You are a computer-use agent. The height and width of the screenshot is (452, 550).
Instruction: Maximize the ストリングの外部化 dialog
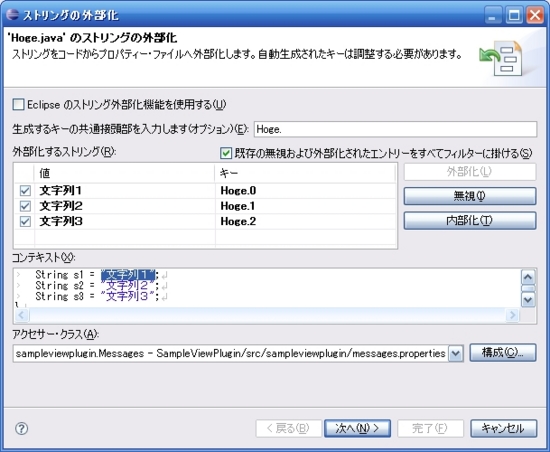(514, 15)
